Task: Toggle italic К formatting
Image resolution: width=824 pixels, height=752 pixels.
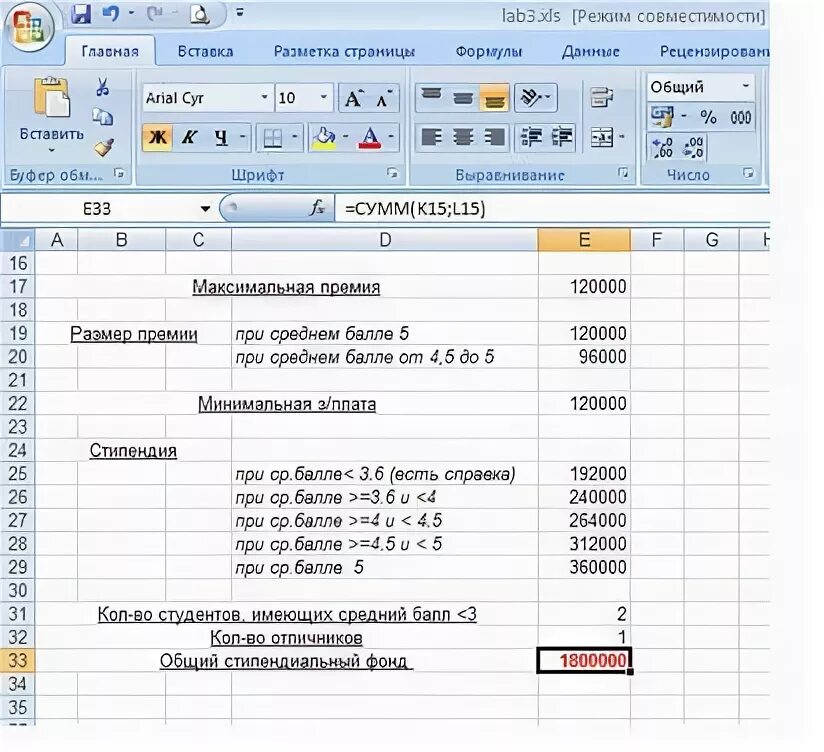Action: tap(189, 137)
